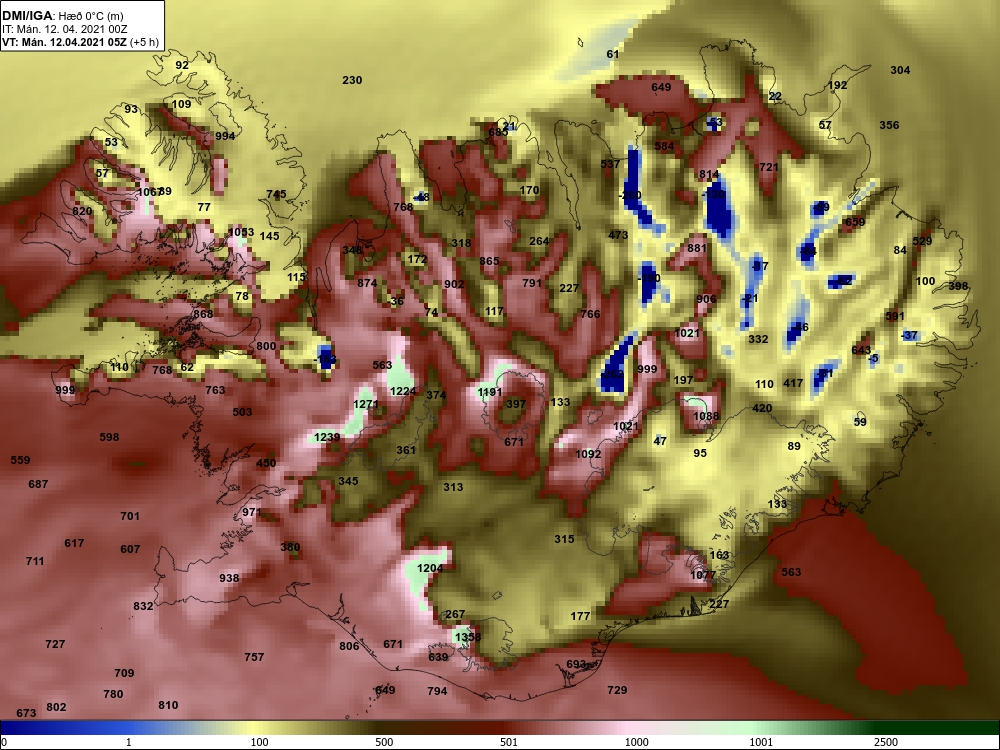Click the map value 529 near the east coast

[x=922, y=241]
